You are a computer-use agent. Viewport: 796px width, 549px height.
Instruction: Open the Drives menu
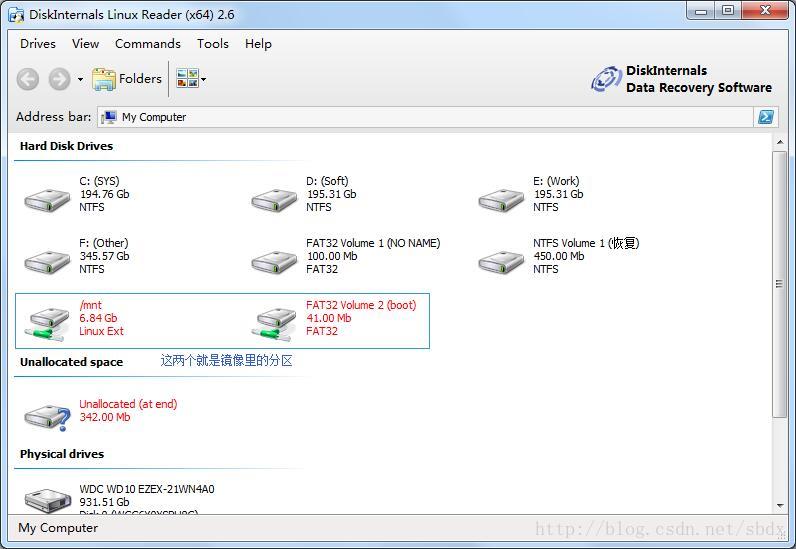[x=38, y=44]
